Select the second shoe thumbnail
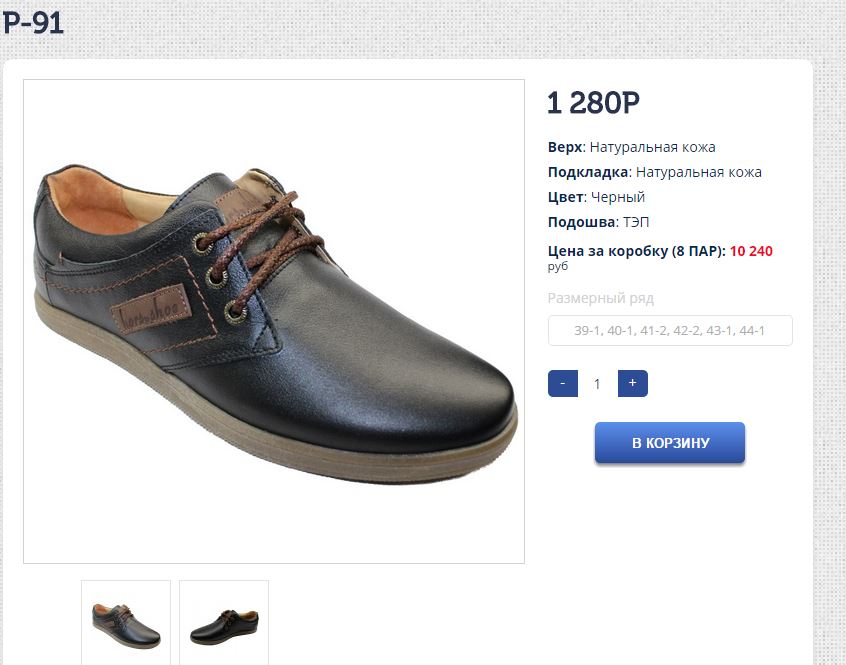846x665 pixels. (224, 622)
